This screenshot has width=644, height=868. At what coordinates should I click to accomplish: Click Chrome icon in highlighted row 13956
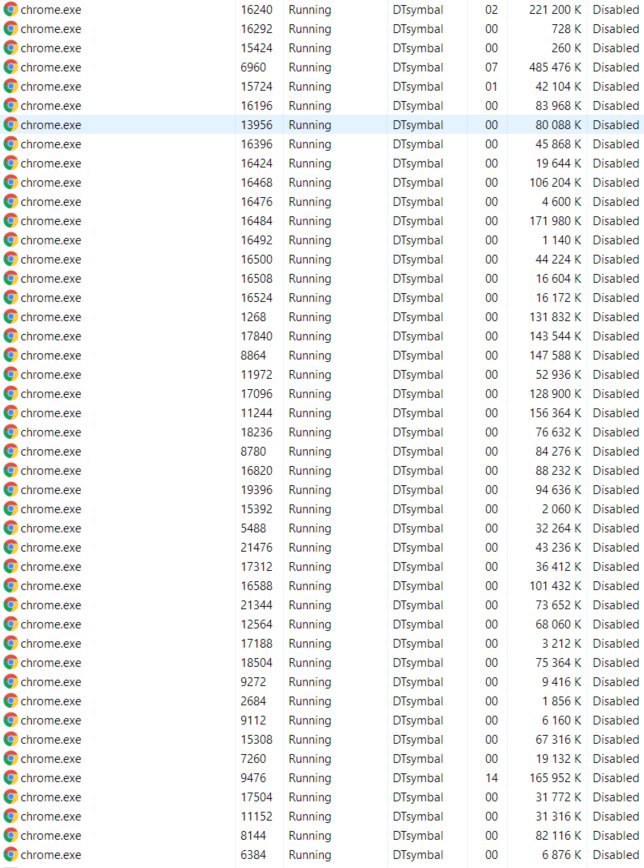tap(11, 125)
